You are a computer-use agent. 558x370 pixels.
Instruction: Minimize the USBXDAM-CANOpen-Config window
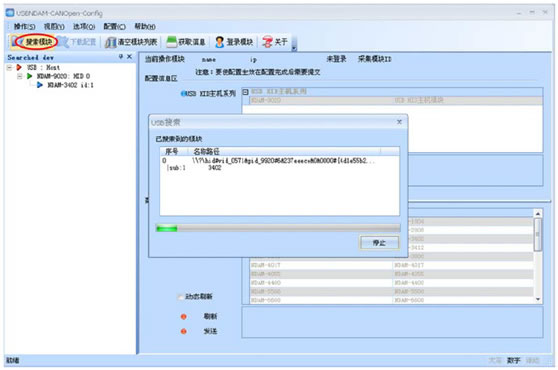click(519, 13)
